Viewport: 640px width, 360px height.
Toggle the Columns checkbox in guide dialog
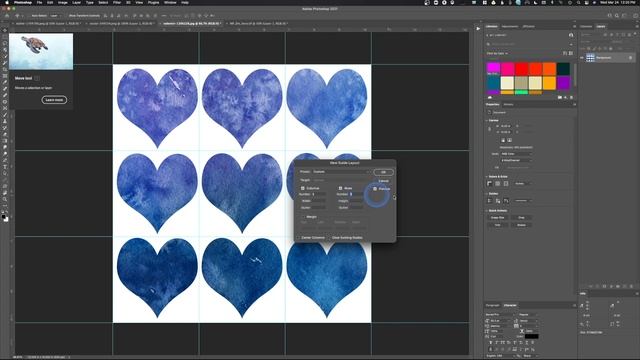coord(303,188)
